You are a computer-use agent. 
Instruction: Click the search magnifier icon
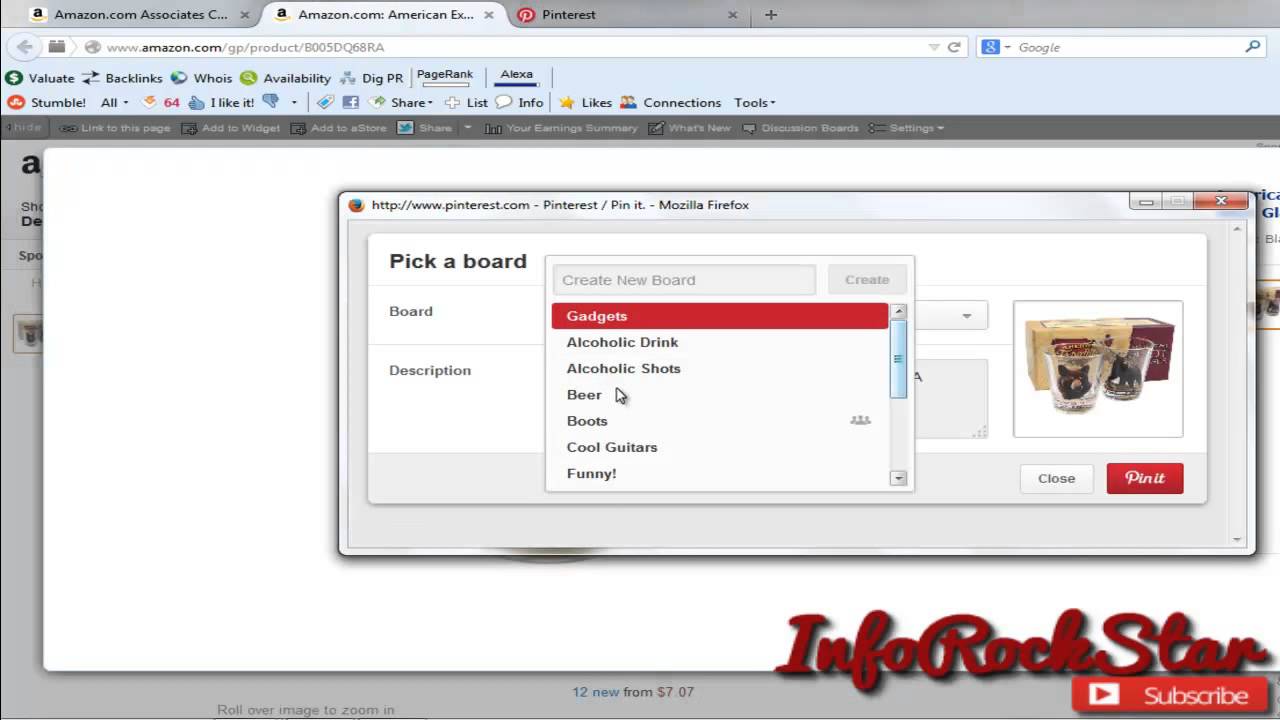(x=1252, y=47)
